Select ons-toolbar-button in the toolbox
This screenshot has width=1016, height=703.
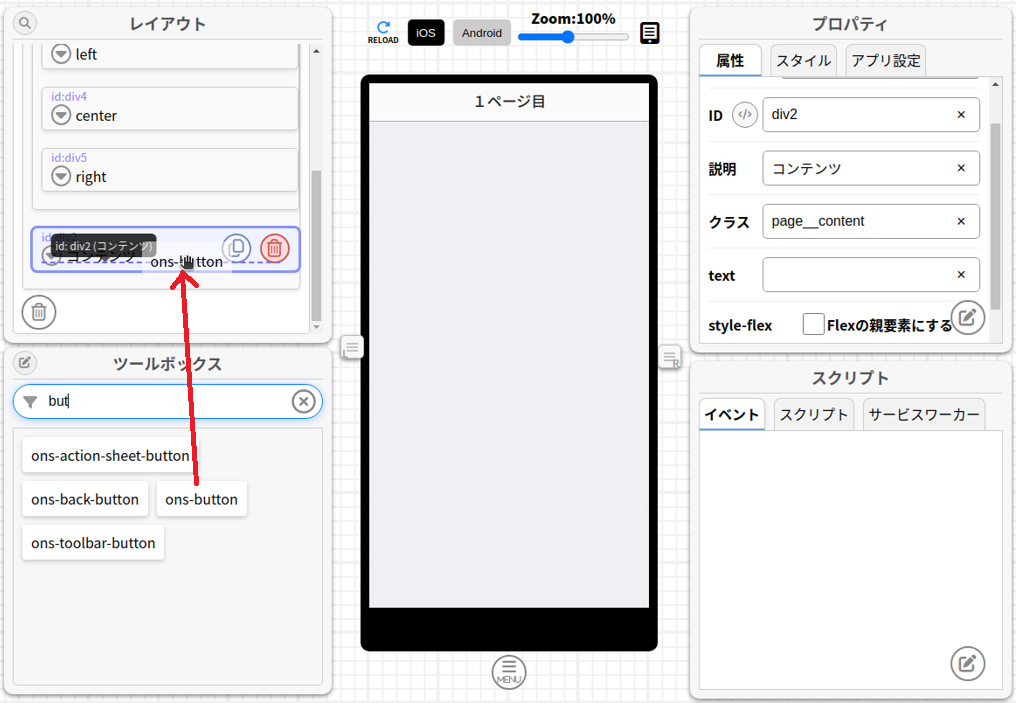(x=93, y=543)
